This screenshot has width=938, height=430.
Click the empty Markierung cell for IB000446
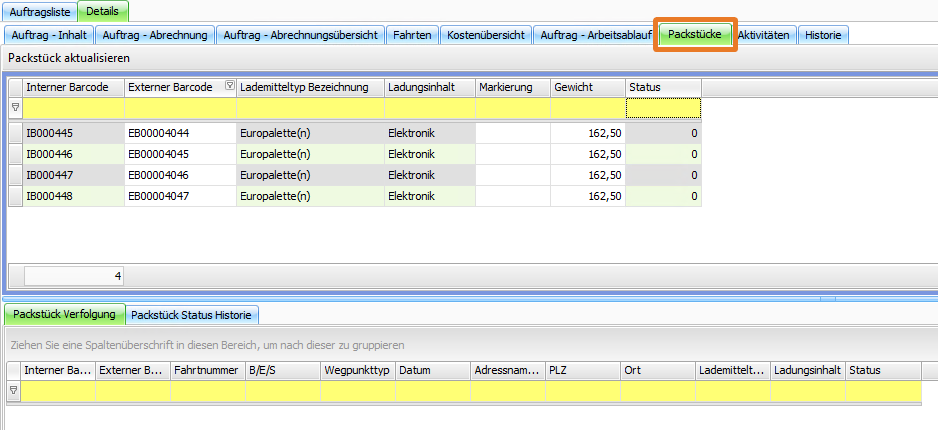click(x=512, y=154)
